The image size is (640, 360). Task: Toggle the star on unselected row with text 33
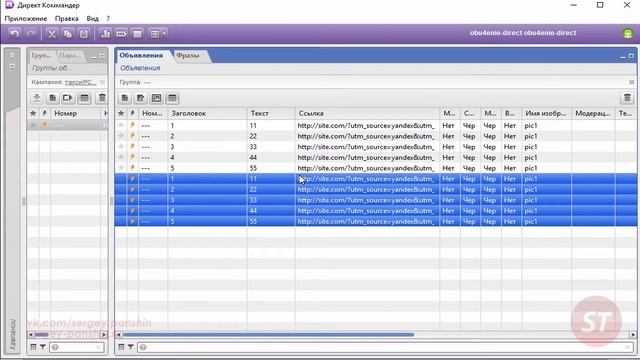click(121, 147)
